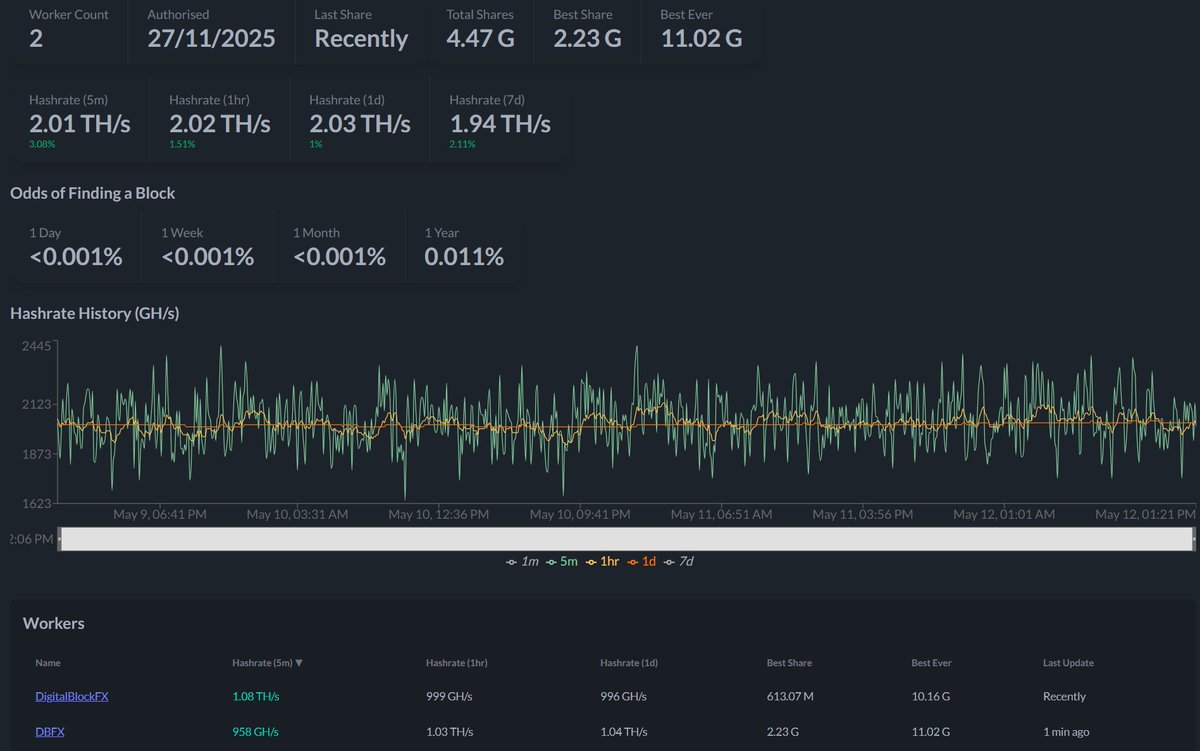
Task: Click Total Shares value 4.47 G
Action: coord(483,39)
